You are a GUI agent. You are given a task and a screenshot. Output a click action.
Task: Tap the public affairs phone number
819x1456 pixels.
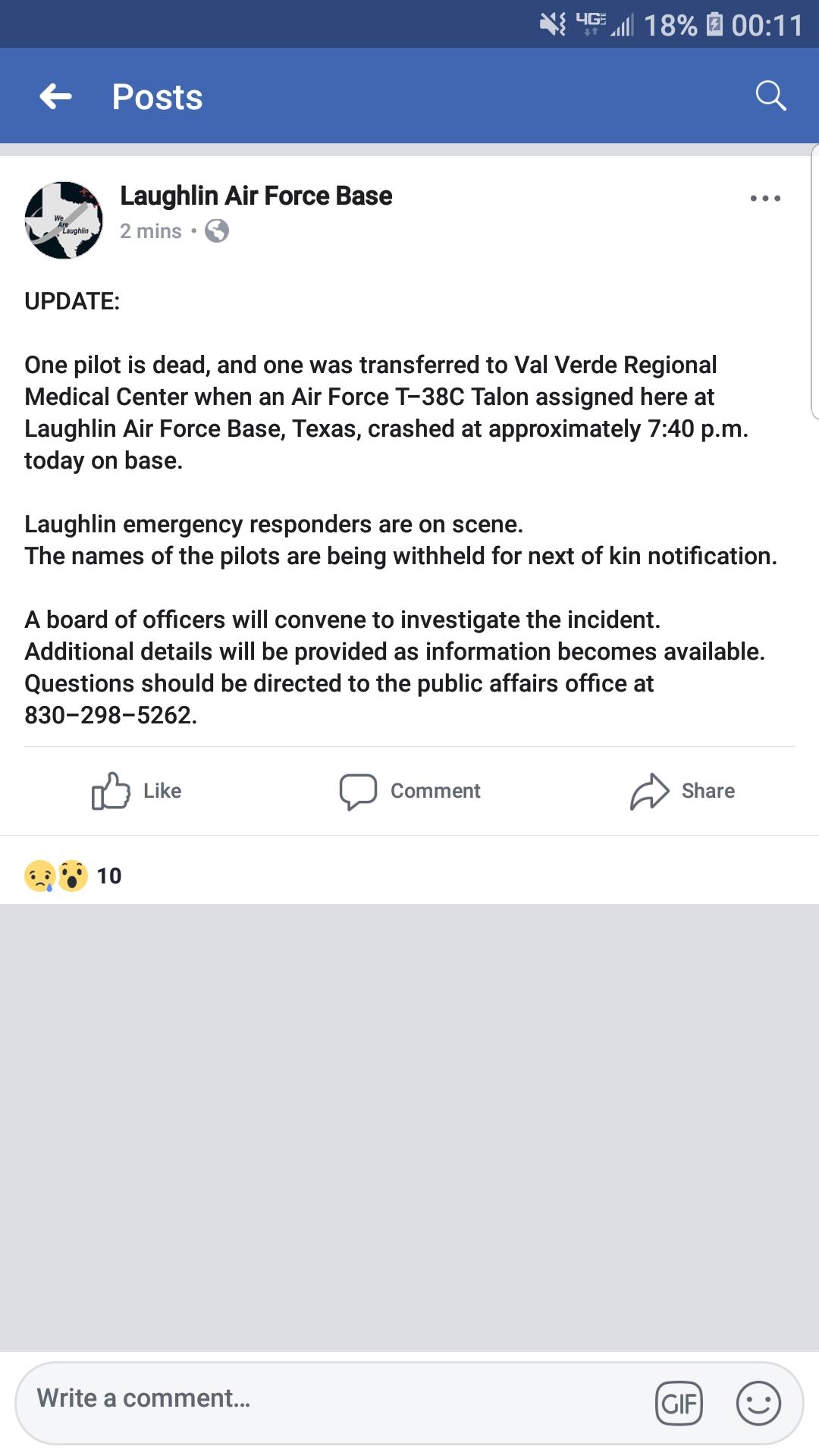(110, 715)
